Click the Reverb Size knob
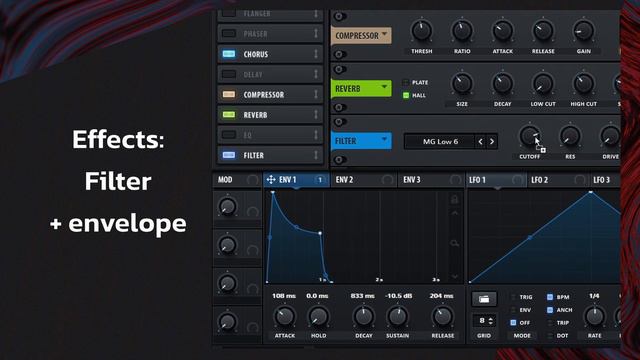 click(462, 84)
